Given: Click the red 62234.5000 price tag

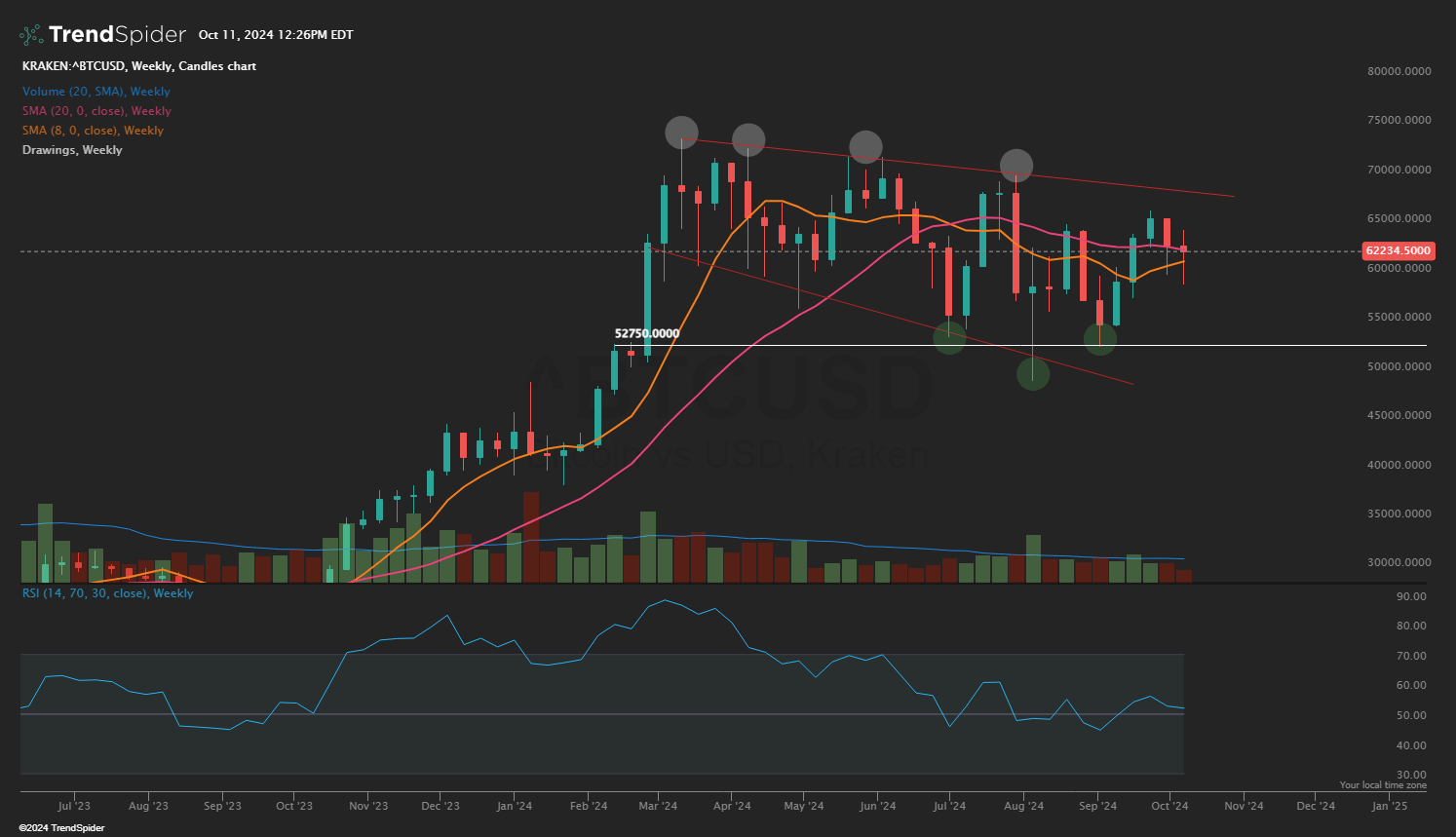Looking at the screenshot, I should tap(1398, 250).
